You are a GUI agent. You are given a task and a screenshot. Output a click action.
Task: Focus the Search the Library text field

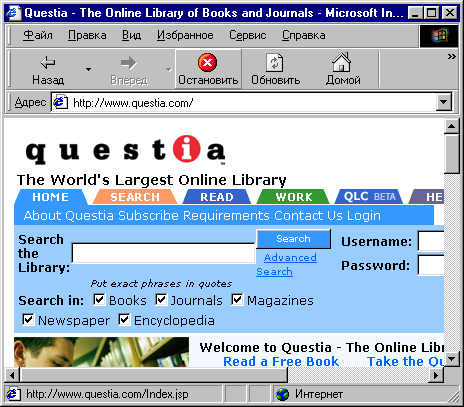point(163,253)
